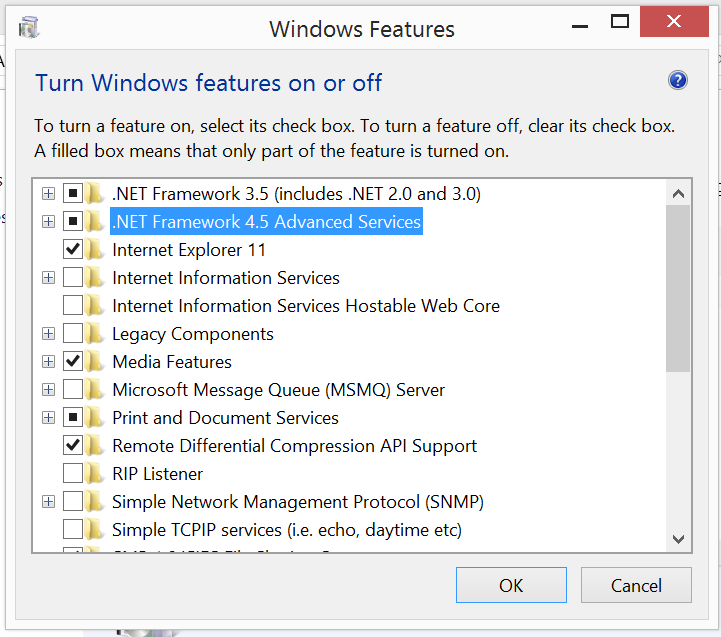Click folder icon beside Media Features

coord(95,362)
